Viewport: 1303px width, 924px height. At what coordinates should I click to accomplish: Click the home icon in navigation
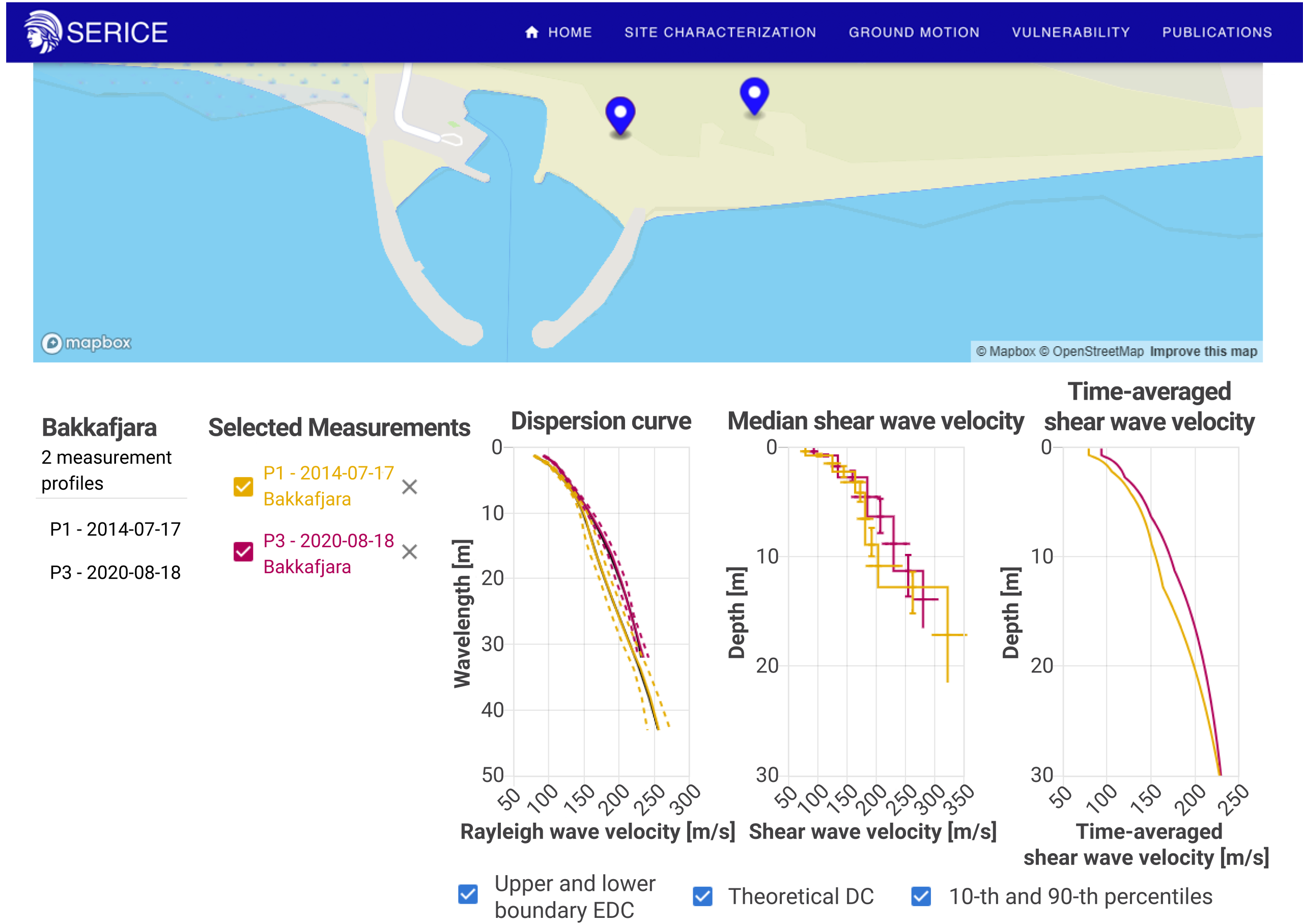coord(532,33)
